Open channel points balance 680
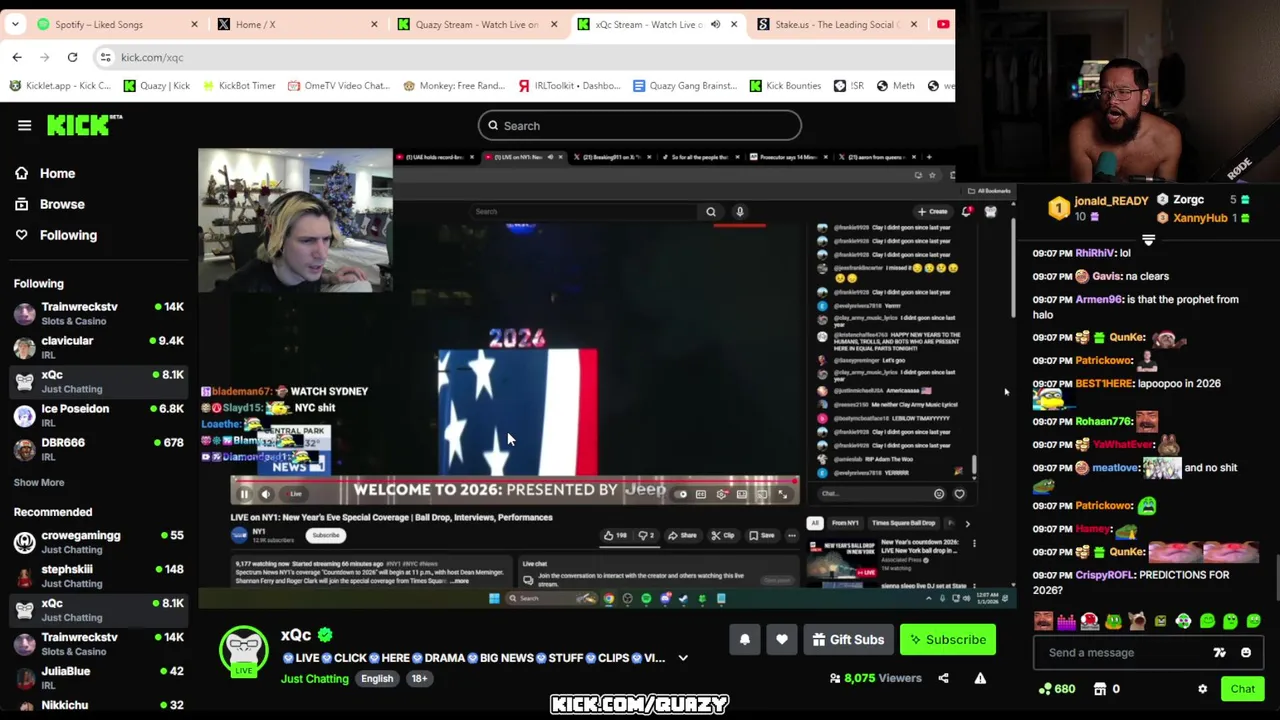1280x720 pixels. tap(1057, 689)
